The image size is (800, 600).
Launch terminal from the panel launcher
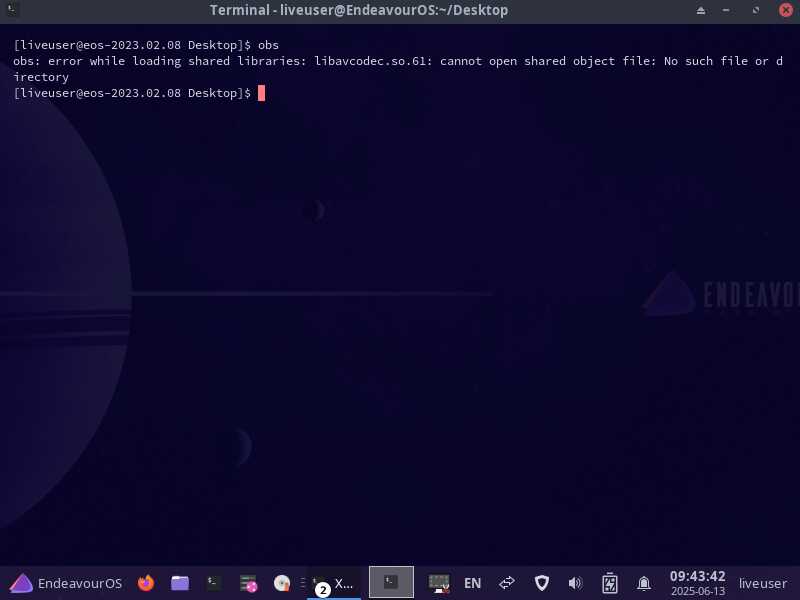click(x=213, y=583)
